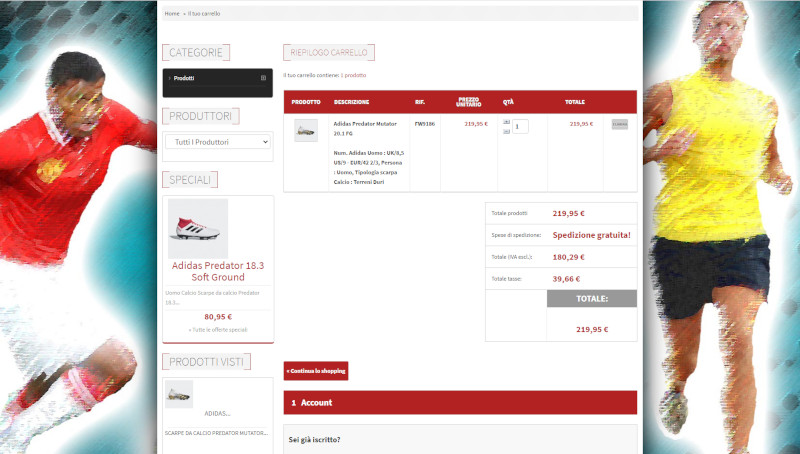The image size is (800, 454).
Task: Click the Il tuo carrello breadcrumb text
Action: (x=204, y=14)
